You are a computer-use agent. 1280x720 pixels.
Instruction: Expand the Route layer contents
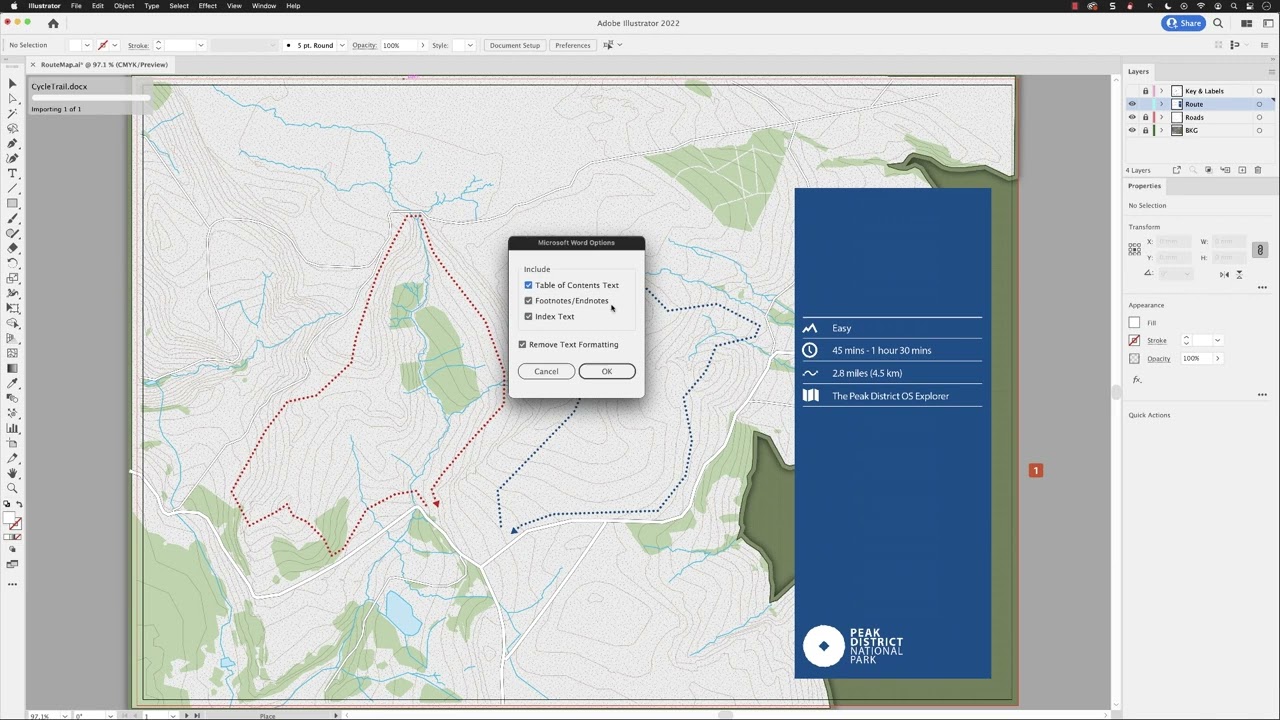pos(1161,104)
